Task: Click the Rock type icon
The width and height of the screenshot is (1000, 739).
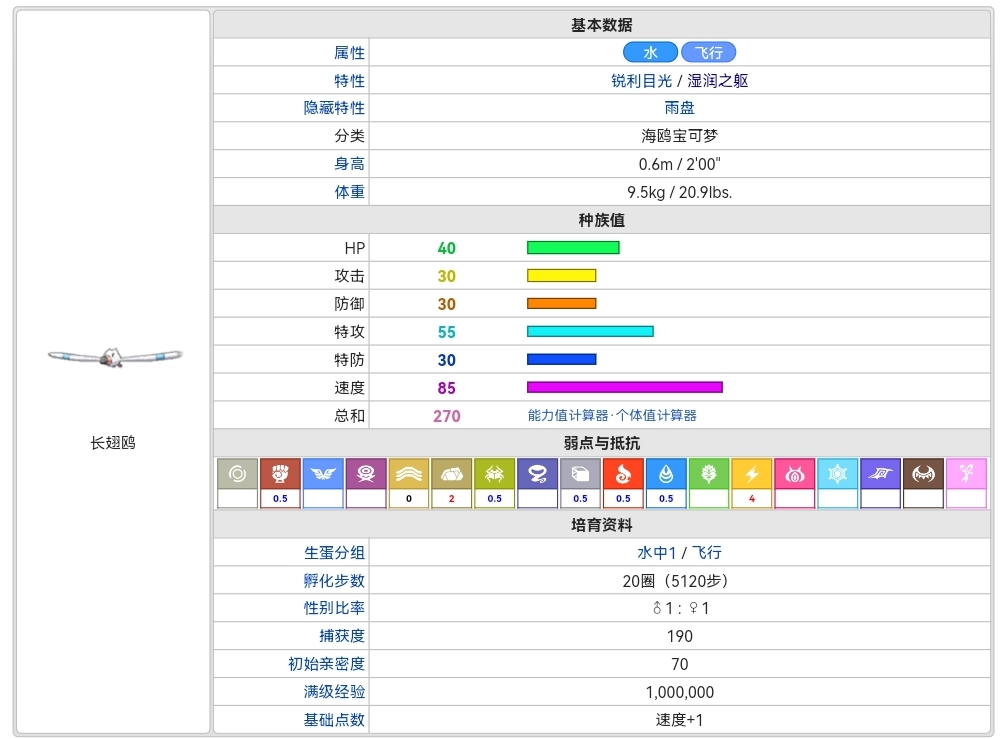Action: (x=452, y=474)
